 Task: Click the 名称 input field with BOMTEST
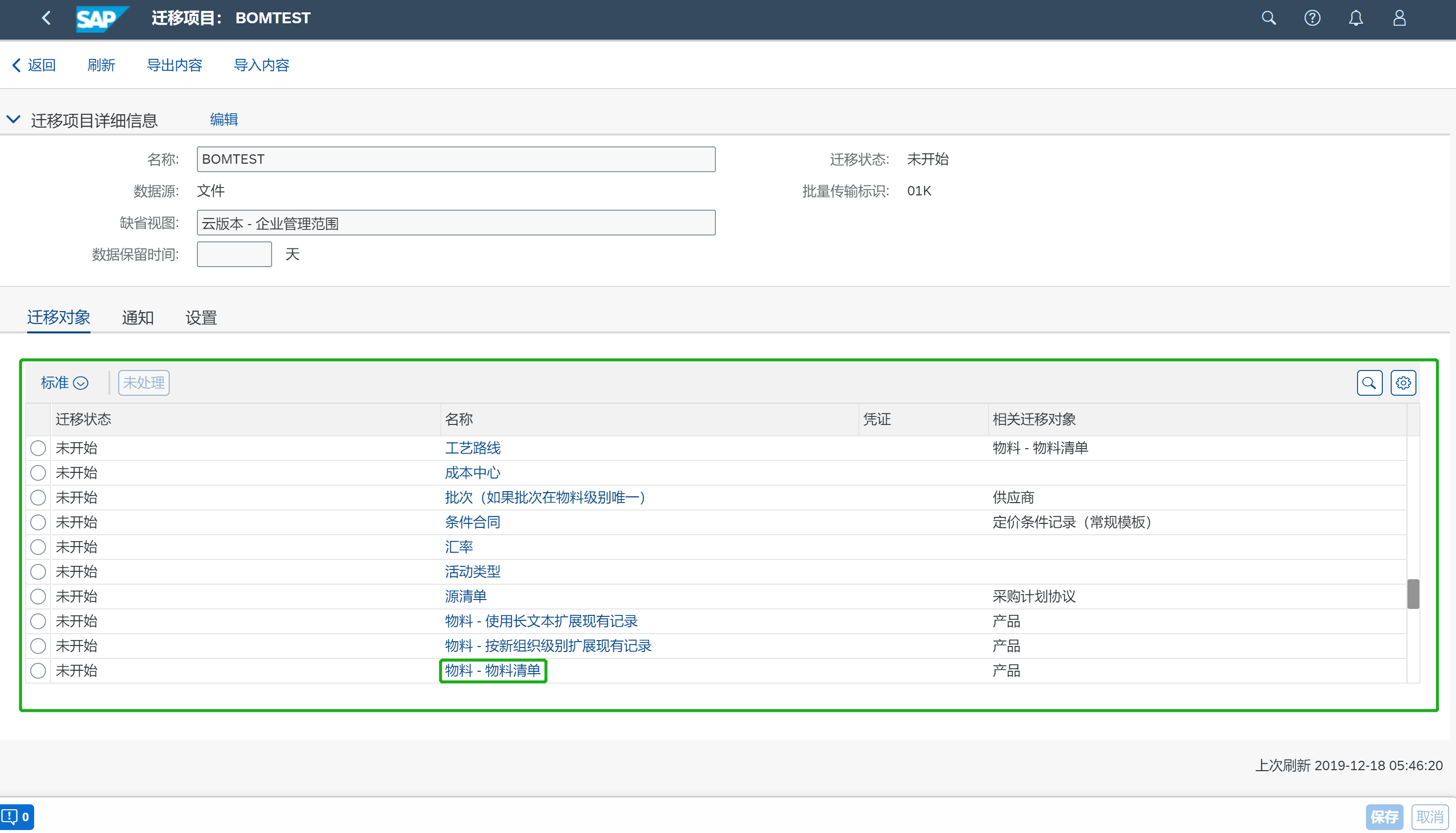456,159
